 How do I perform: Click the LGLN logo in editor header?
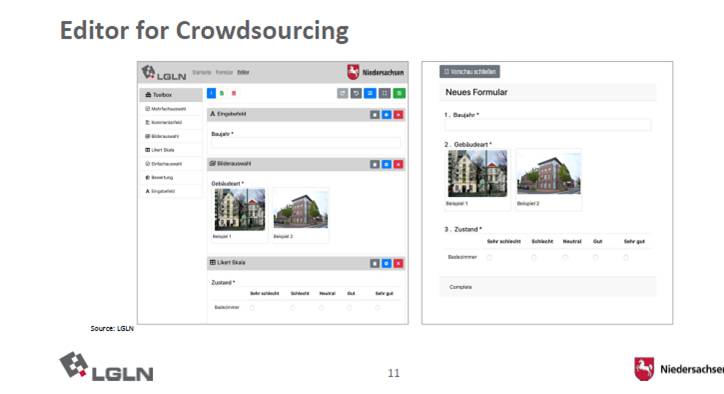pos(164,73)
